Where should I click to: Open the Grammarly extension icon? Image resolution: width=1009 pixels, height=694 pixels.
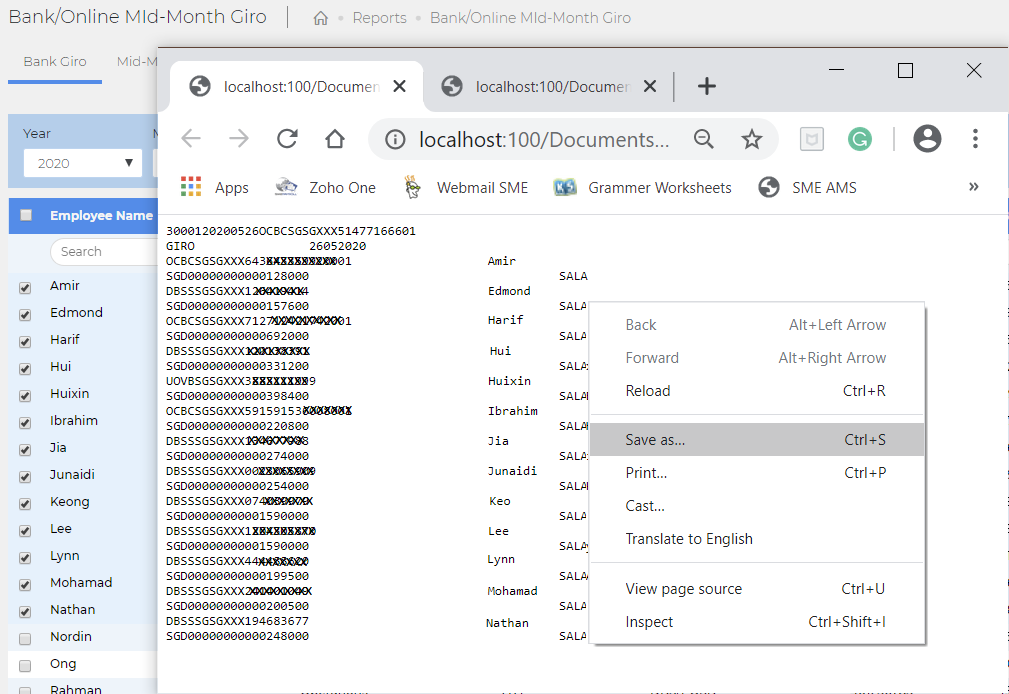click(x=860, y=139)
